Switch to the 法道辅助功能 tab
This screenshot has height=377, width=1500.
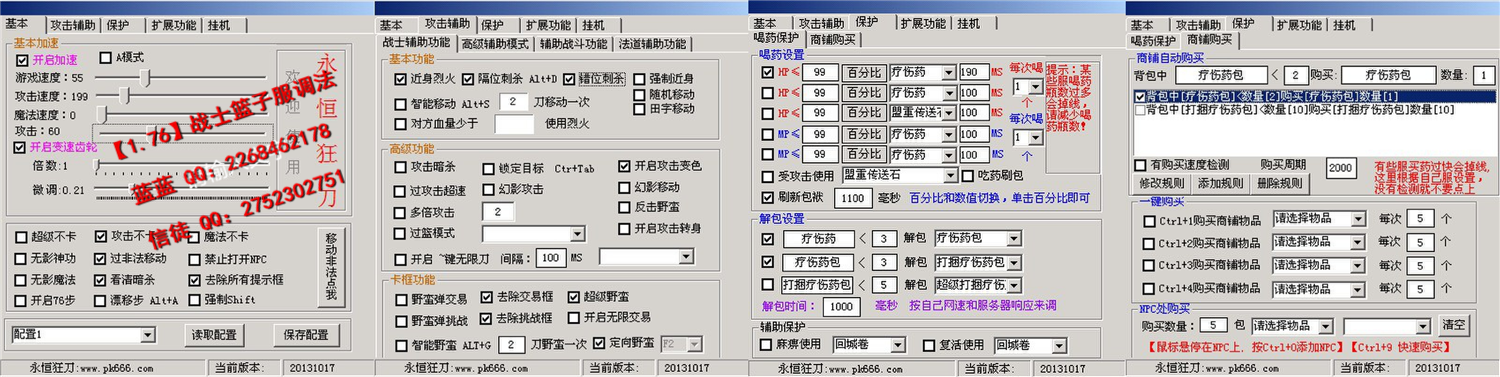point(652,44)
